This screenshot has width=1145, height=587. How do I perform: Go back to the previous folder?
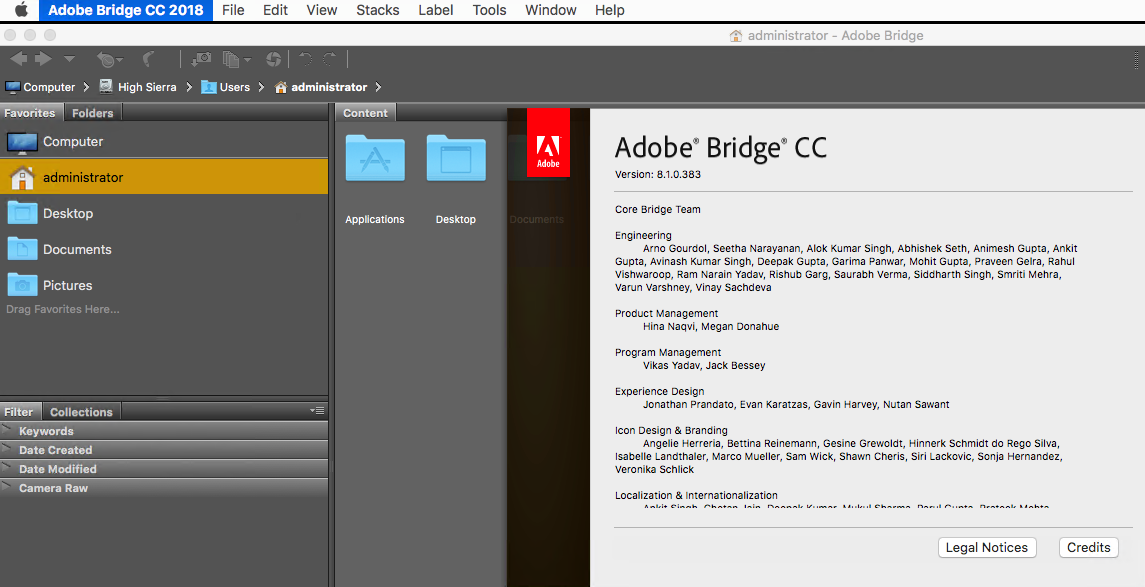19,58
